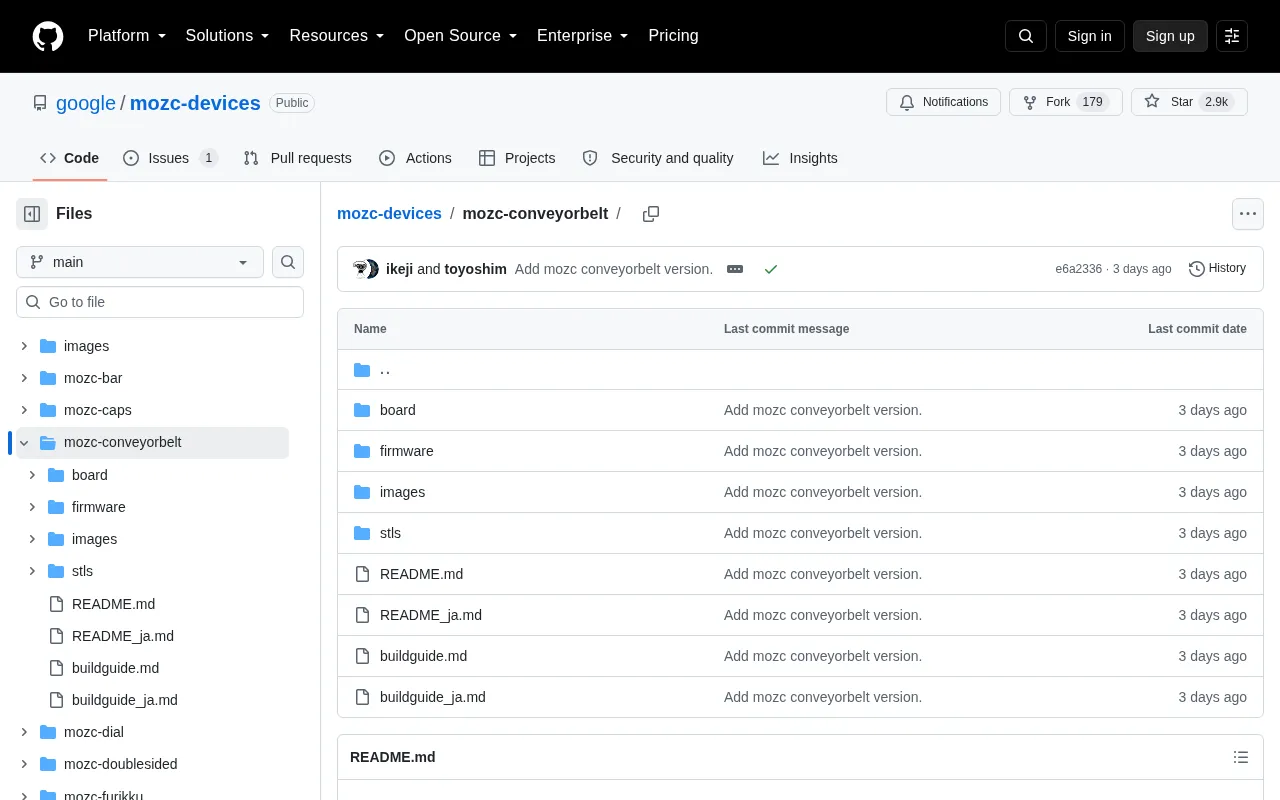Screen dimensions: 1280x800
Task: Open the Actions tab
Action: [x=415, y=158]
